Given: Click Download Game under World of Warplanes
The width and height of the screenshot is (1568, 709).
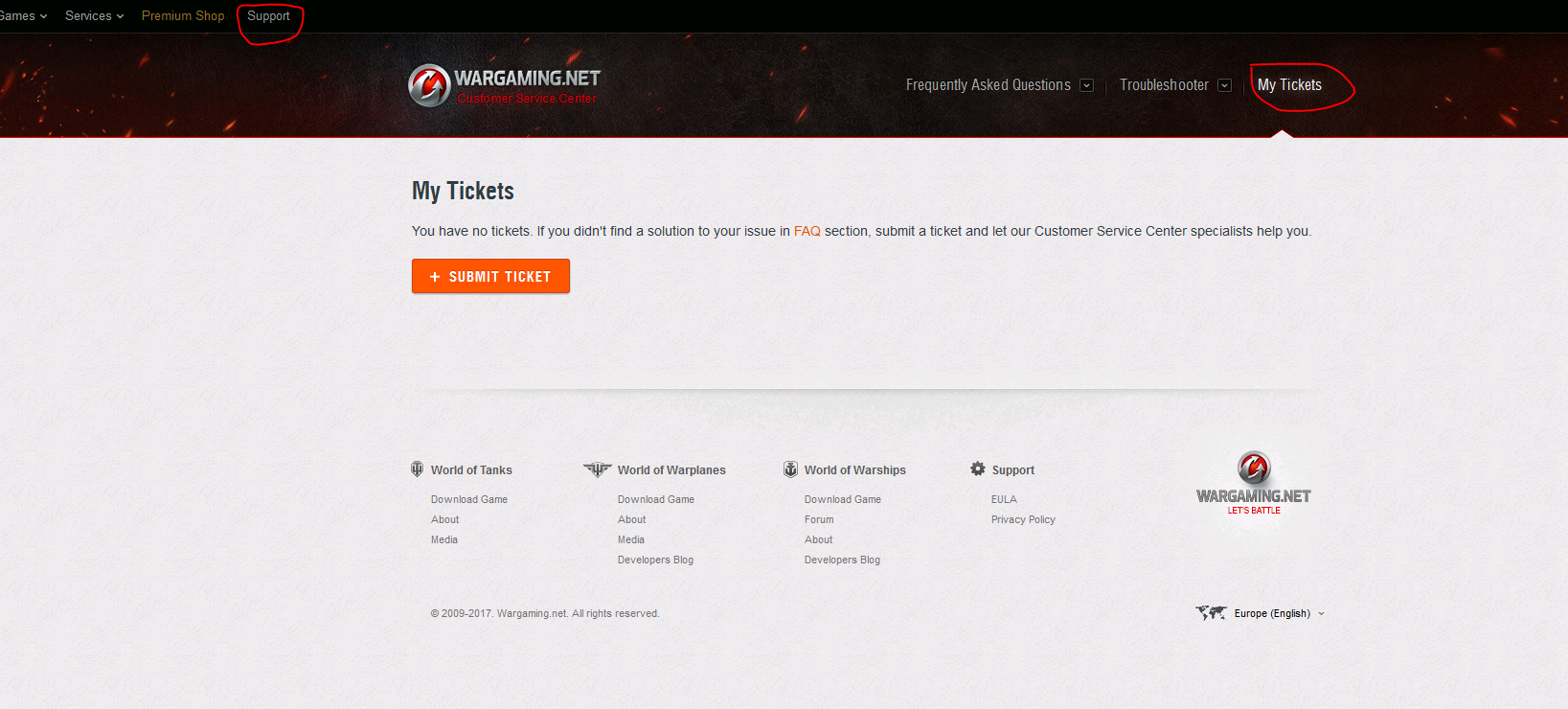Looking at the screenshot, I should coord(656,499).
